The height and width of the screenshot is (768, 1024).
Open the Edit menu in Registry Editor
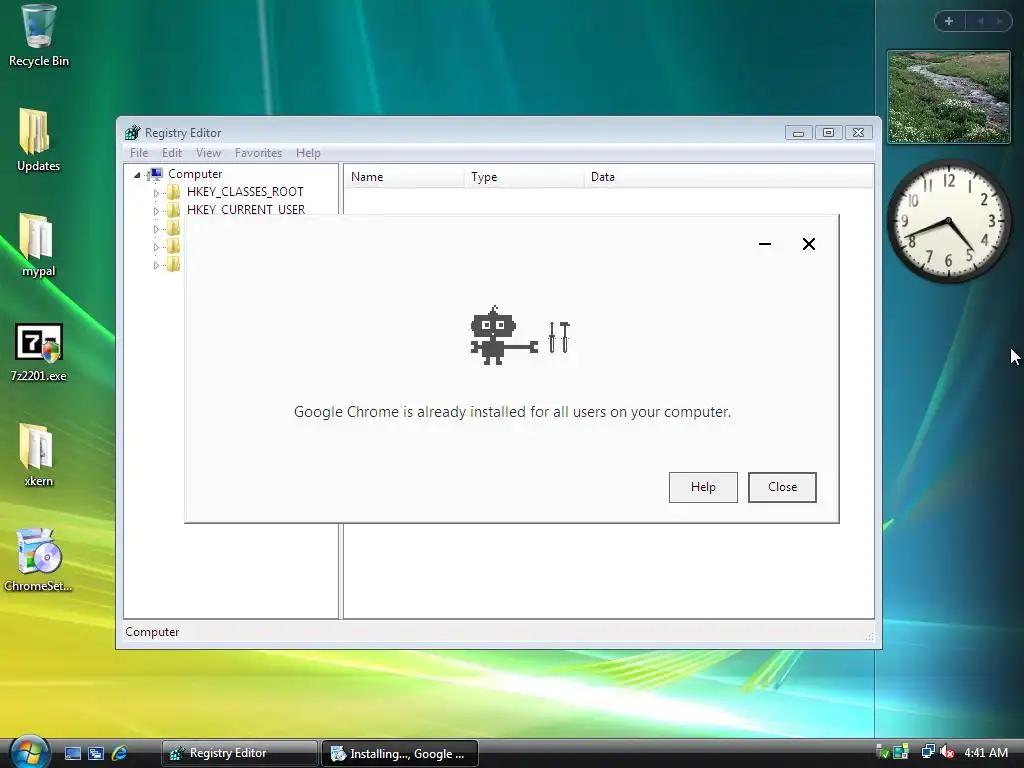click(172, 153)
